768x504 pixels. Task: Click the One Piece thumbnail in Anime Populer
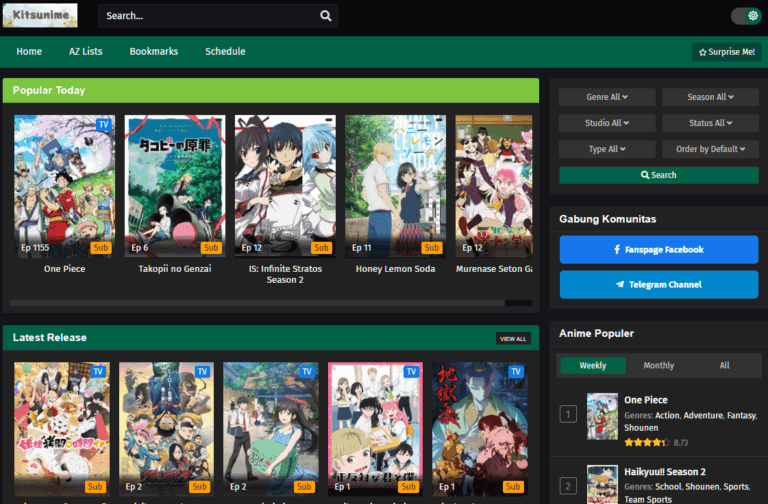pos(602,416)
